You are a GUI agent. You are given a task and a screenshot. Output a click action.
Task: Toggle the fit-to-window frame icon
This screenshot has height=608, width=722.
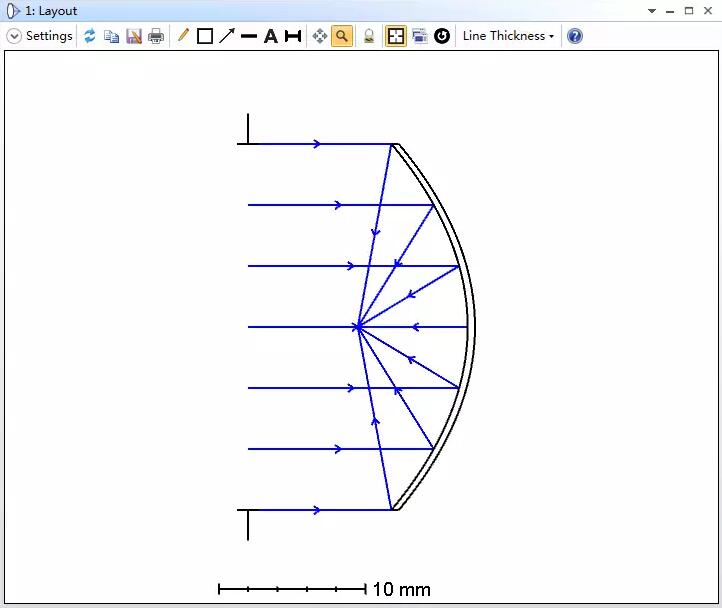[396, 36]
